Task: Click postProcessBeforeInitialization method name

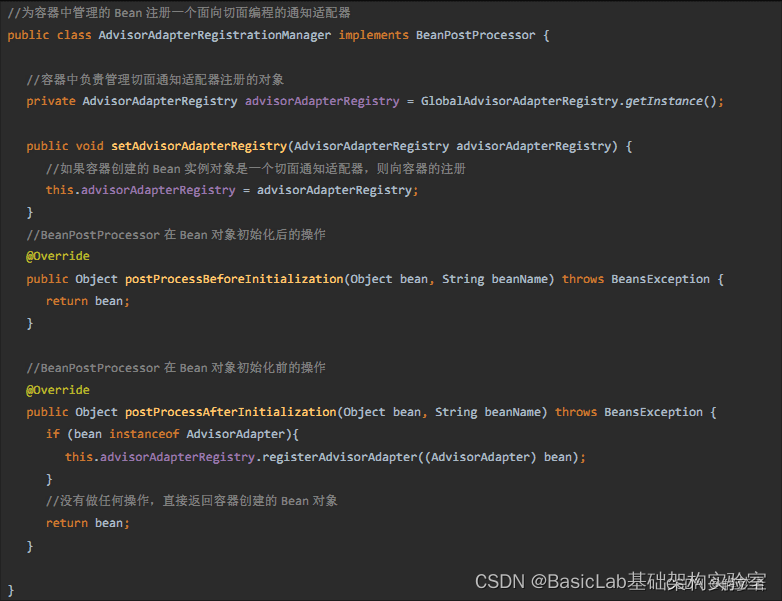Action: pos(234,279)
